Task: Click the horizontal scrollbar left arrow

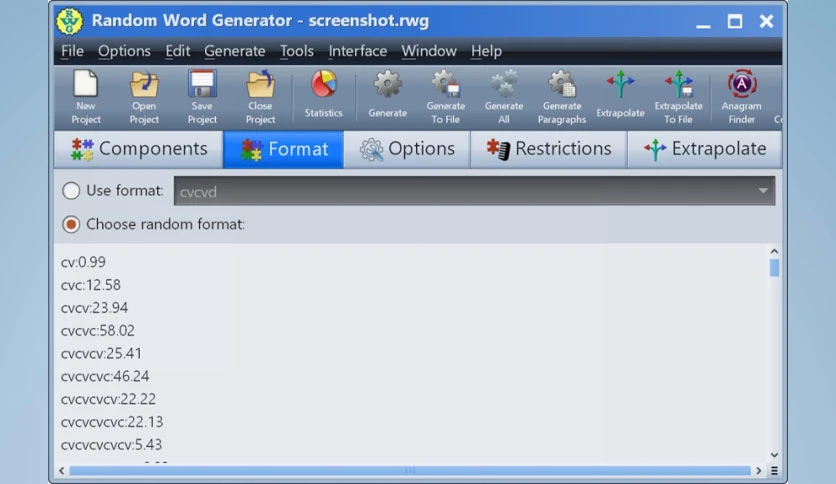Action: 62,471
